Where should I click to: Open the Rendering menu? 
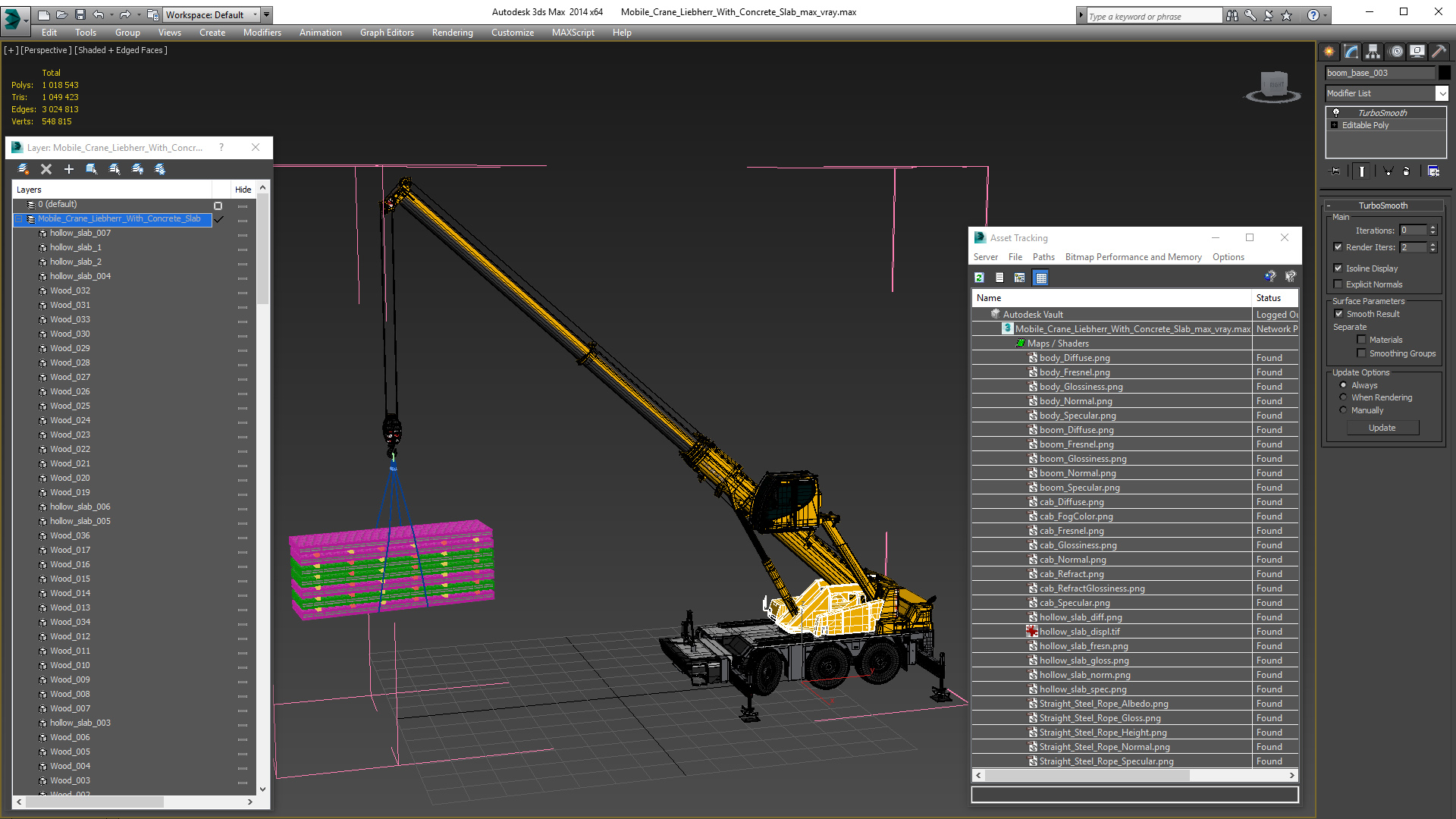click(x=452, y=33)
